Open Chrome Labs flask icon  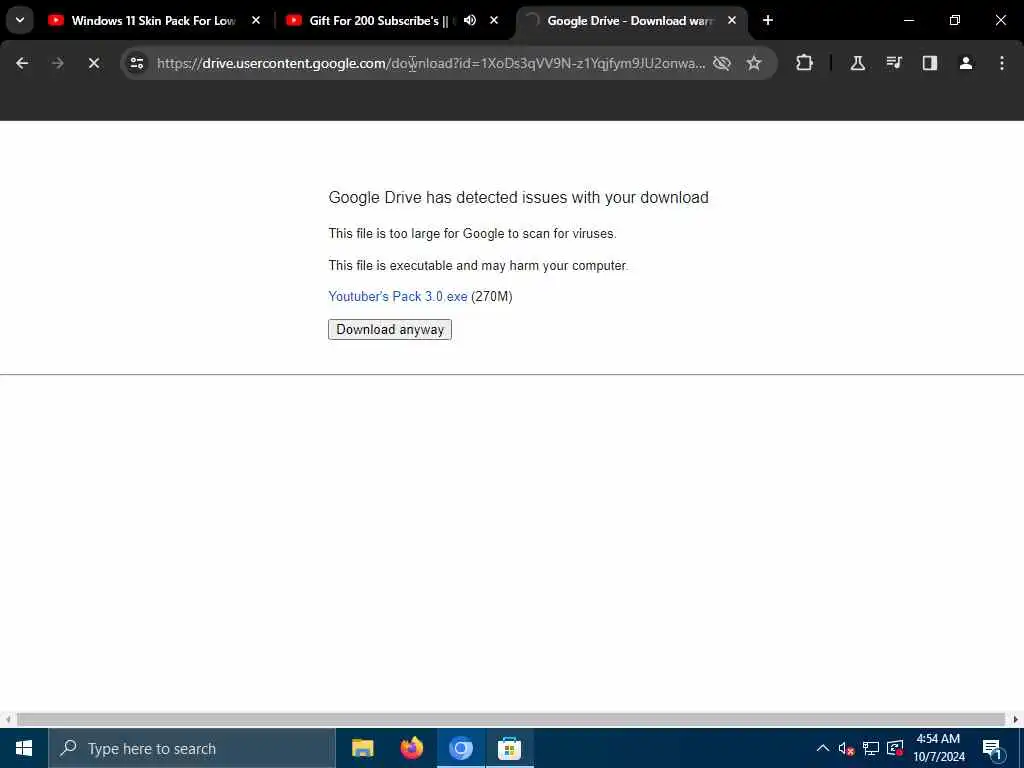[x=857, y=63]
